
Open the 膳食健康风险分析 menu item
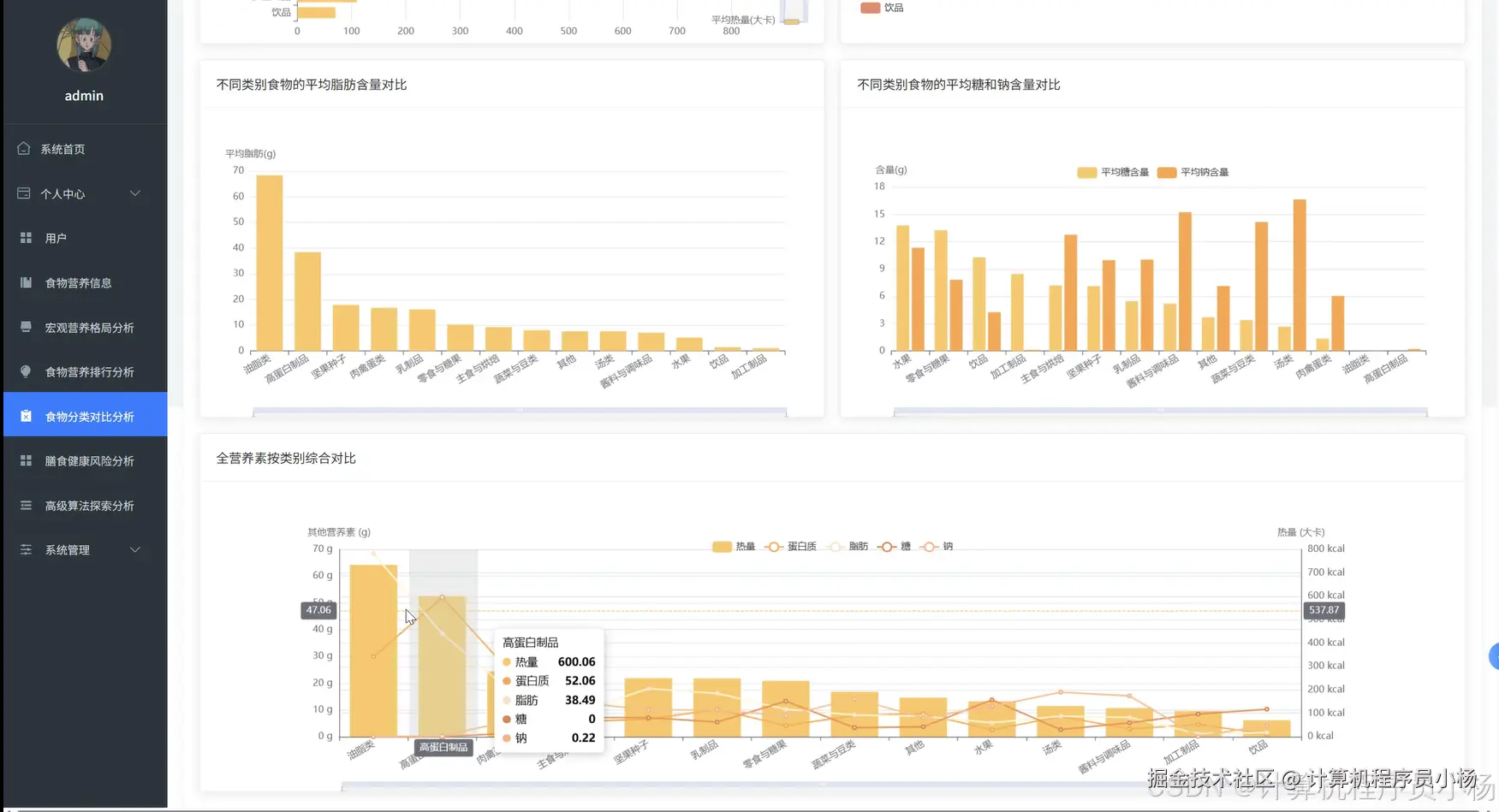tap(86, 460)
